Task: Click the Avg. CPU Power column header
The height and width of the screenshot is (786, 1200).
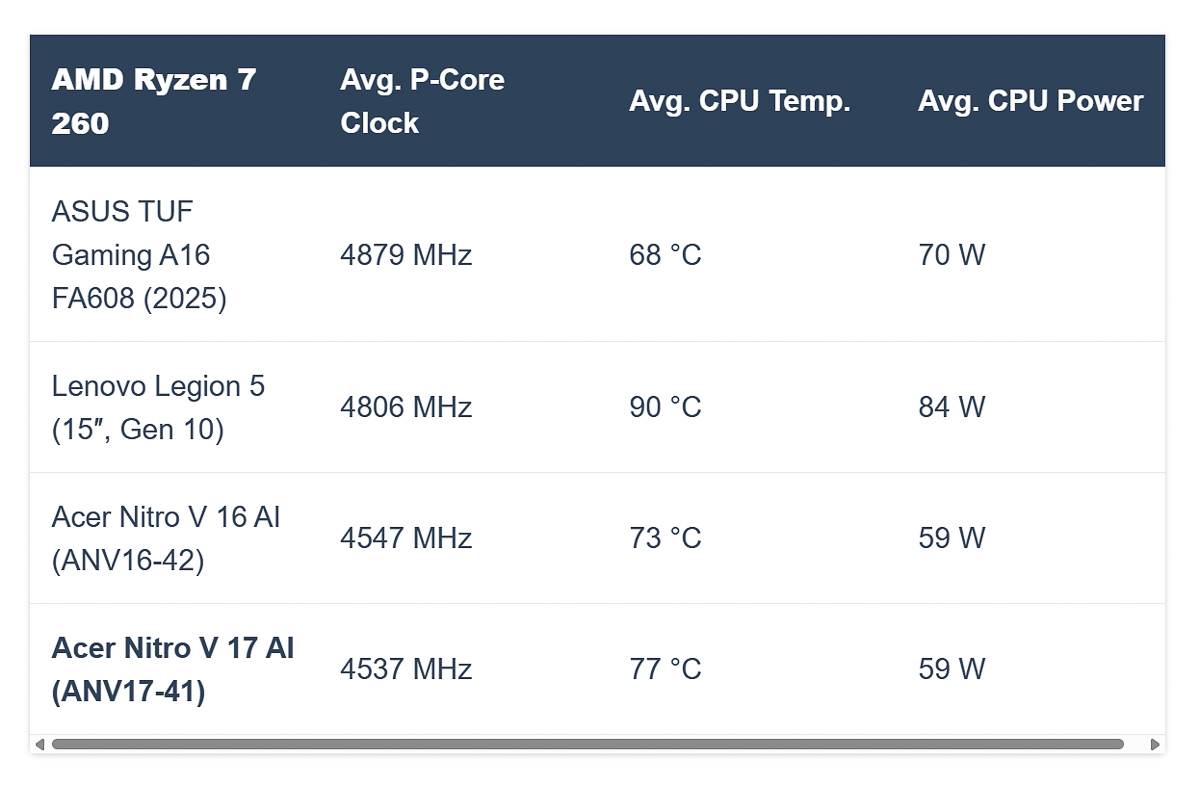Action: pyautogui.click(x=1030, y=100)
